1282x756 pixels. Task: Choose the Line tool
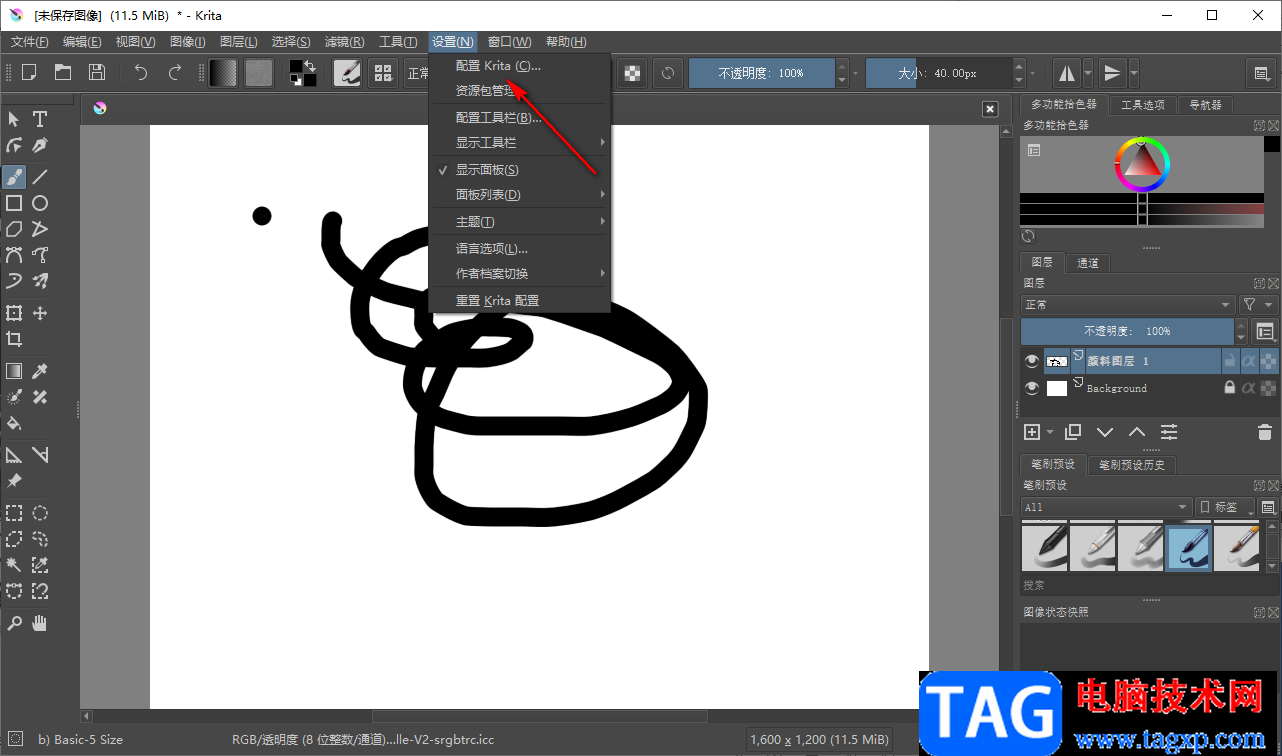coord(40,177)
